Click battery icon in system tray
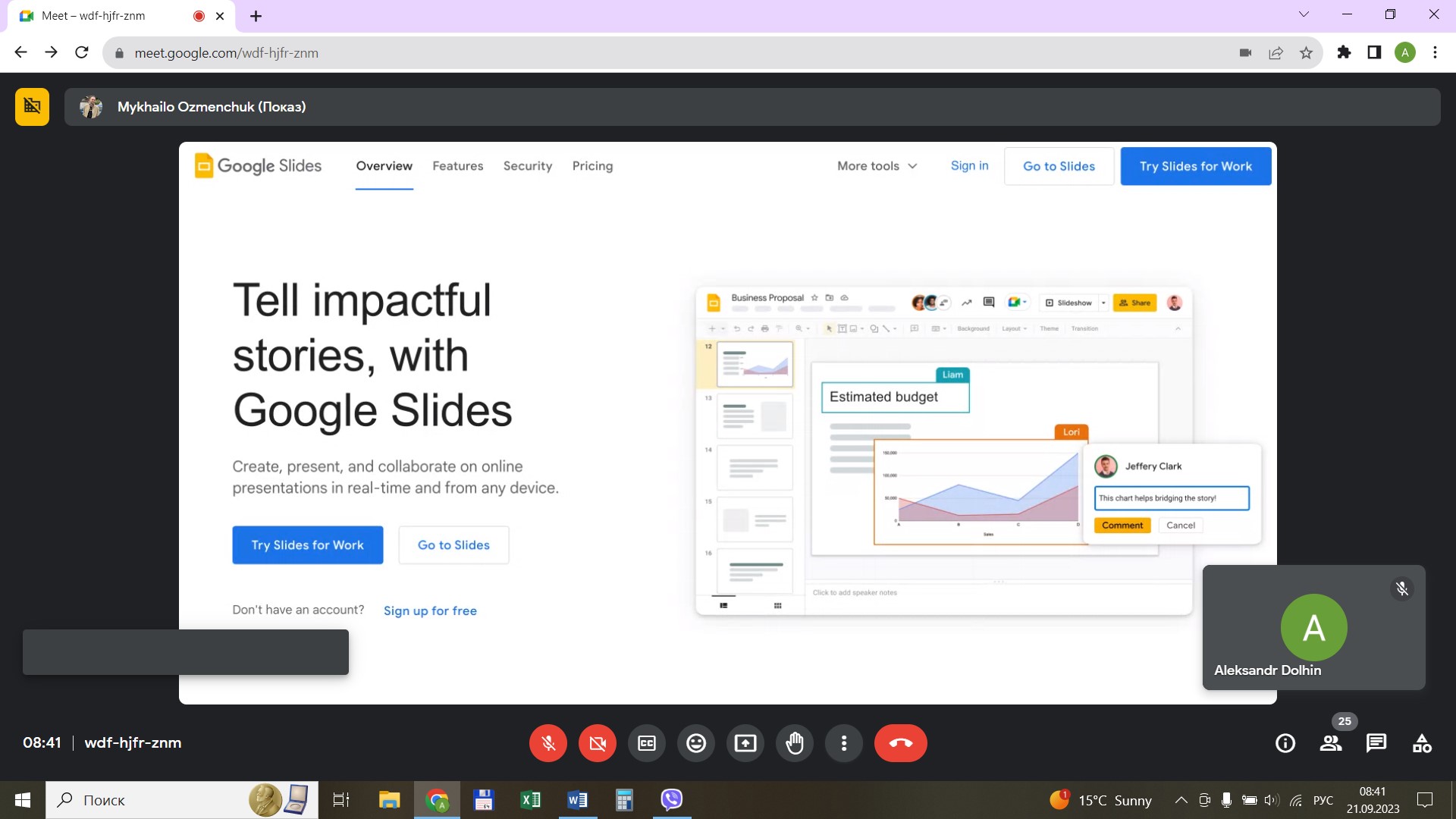This screenshot has height=819, width=1456. [1249, 800]
